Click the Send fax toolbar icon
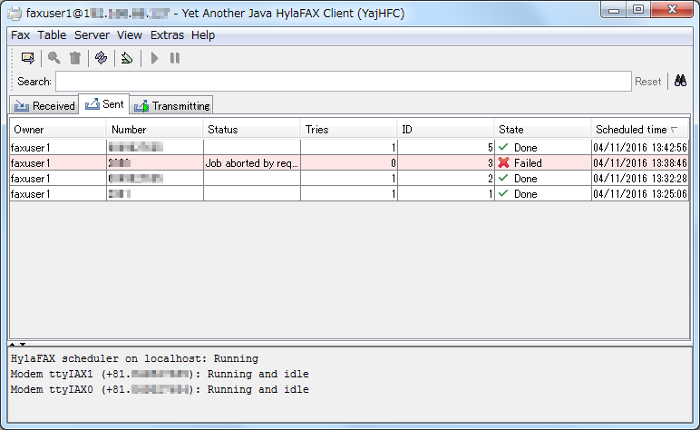The width and height of the screenshot is (700, 430). tap(28, 58)
